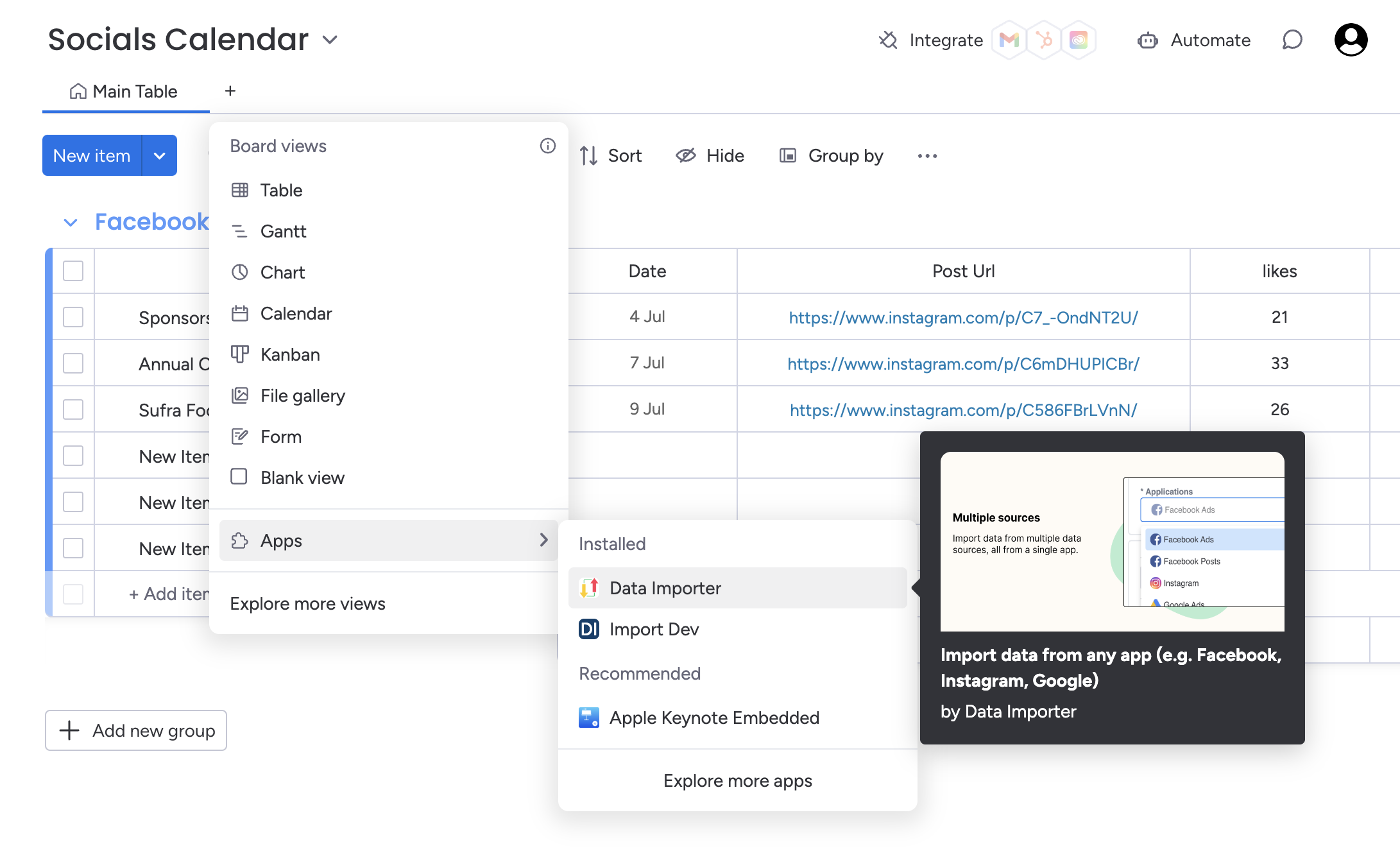Click the Facebook group title
1400x860 pixels.
(152, 221)
